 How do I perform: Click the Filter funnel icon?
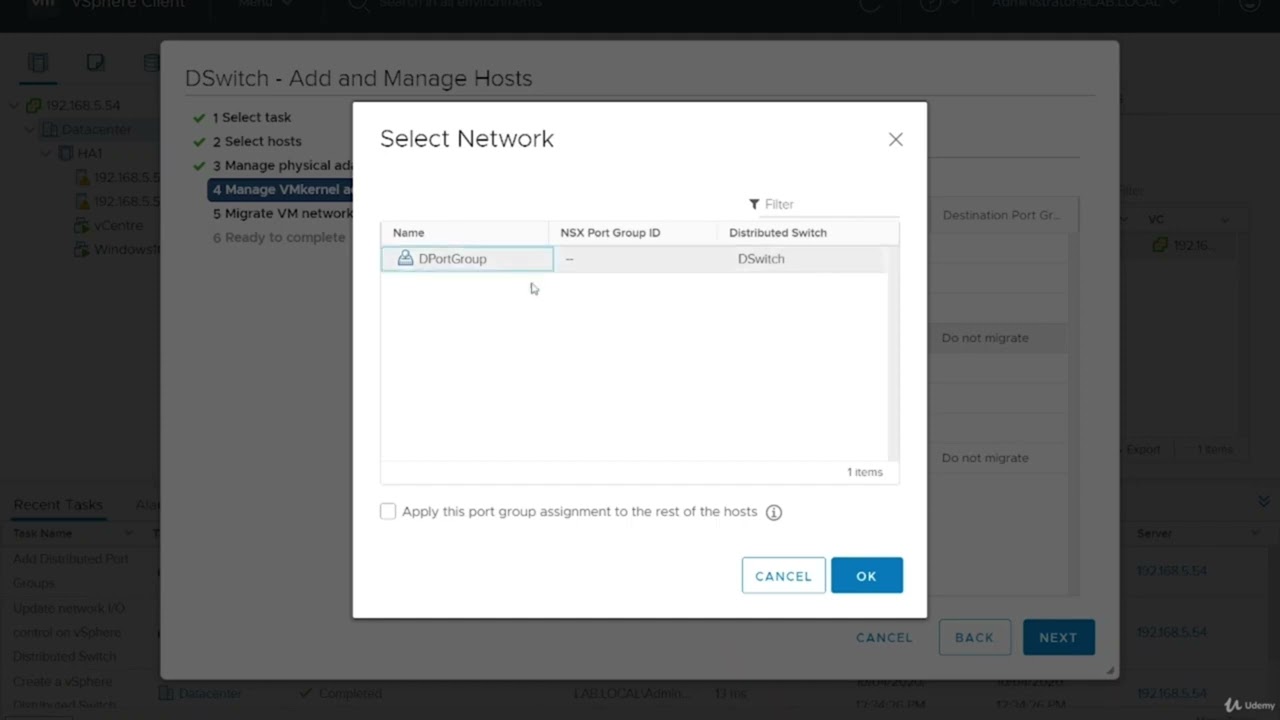coord(754,204)
